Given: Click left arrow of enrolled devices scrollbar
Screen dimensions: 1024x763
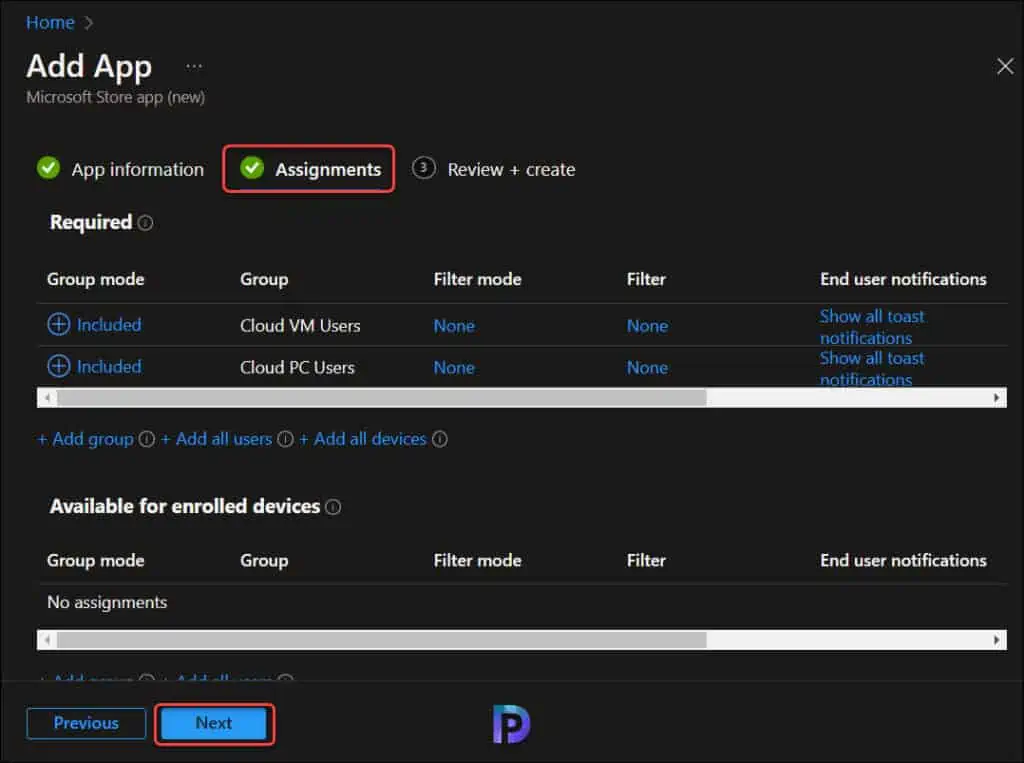Looking at the screenshot, I should [46, 640].
